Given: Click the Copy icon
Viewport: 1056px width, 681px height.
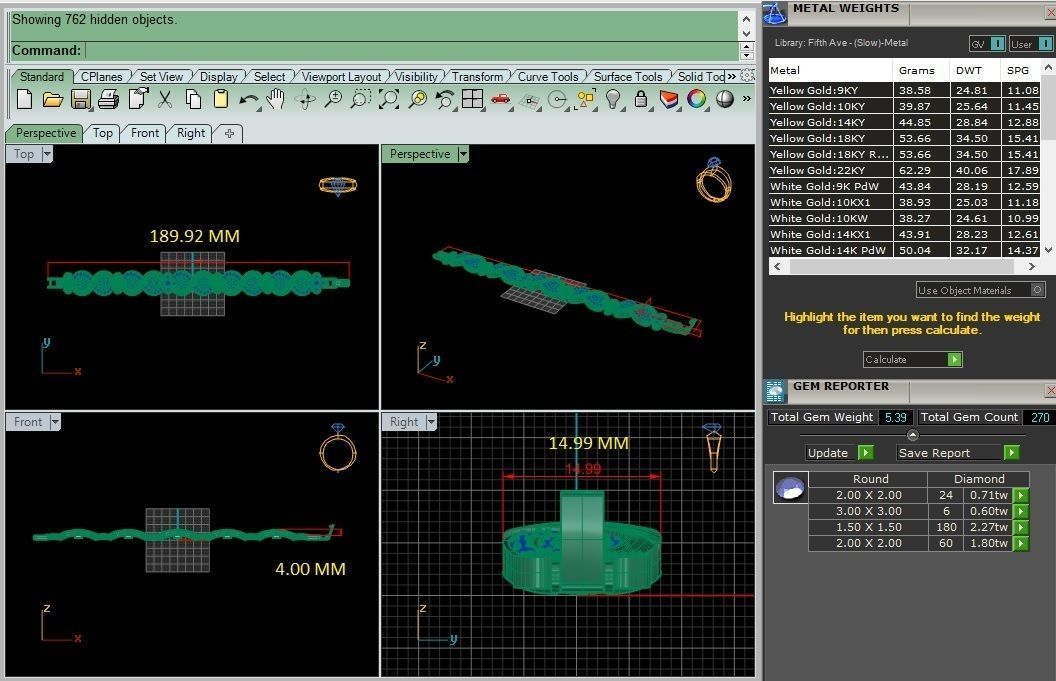Looking at the screenshot, I should 193,100.
